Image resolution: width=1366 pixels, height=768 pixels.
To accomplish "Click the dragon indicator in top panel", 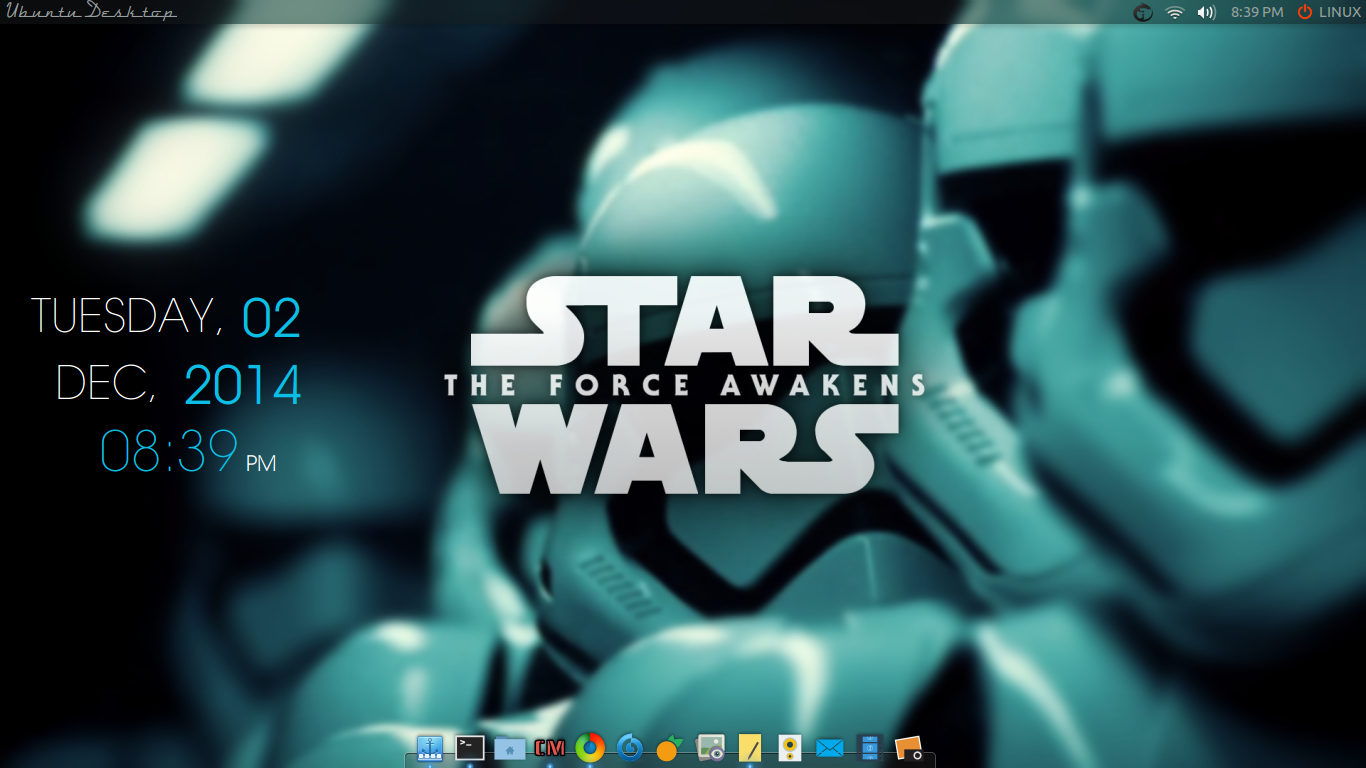I will [x=1143, y=12].
